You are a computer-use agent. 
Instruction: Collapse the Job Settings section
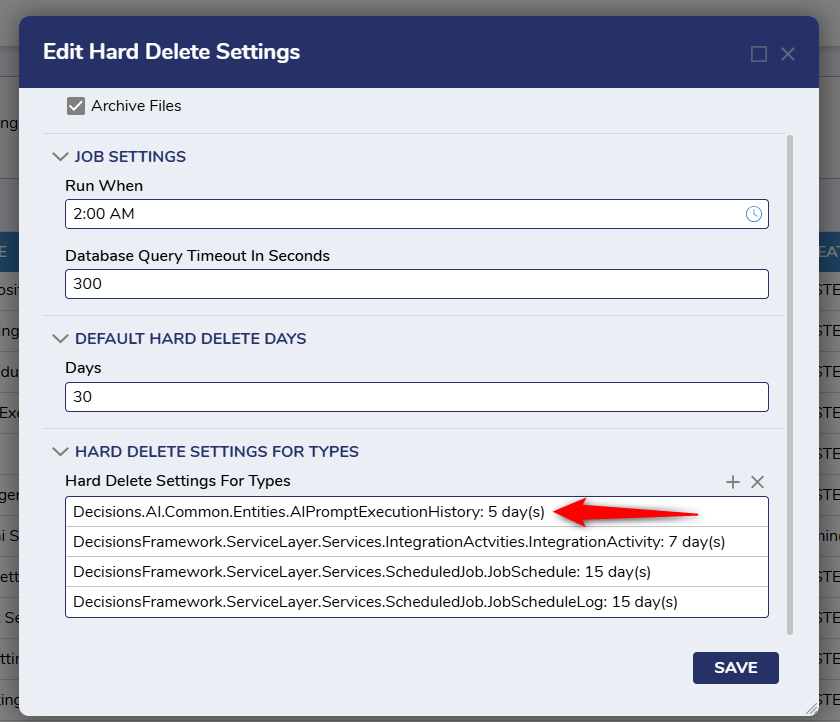click(60, 156)
